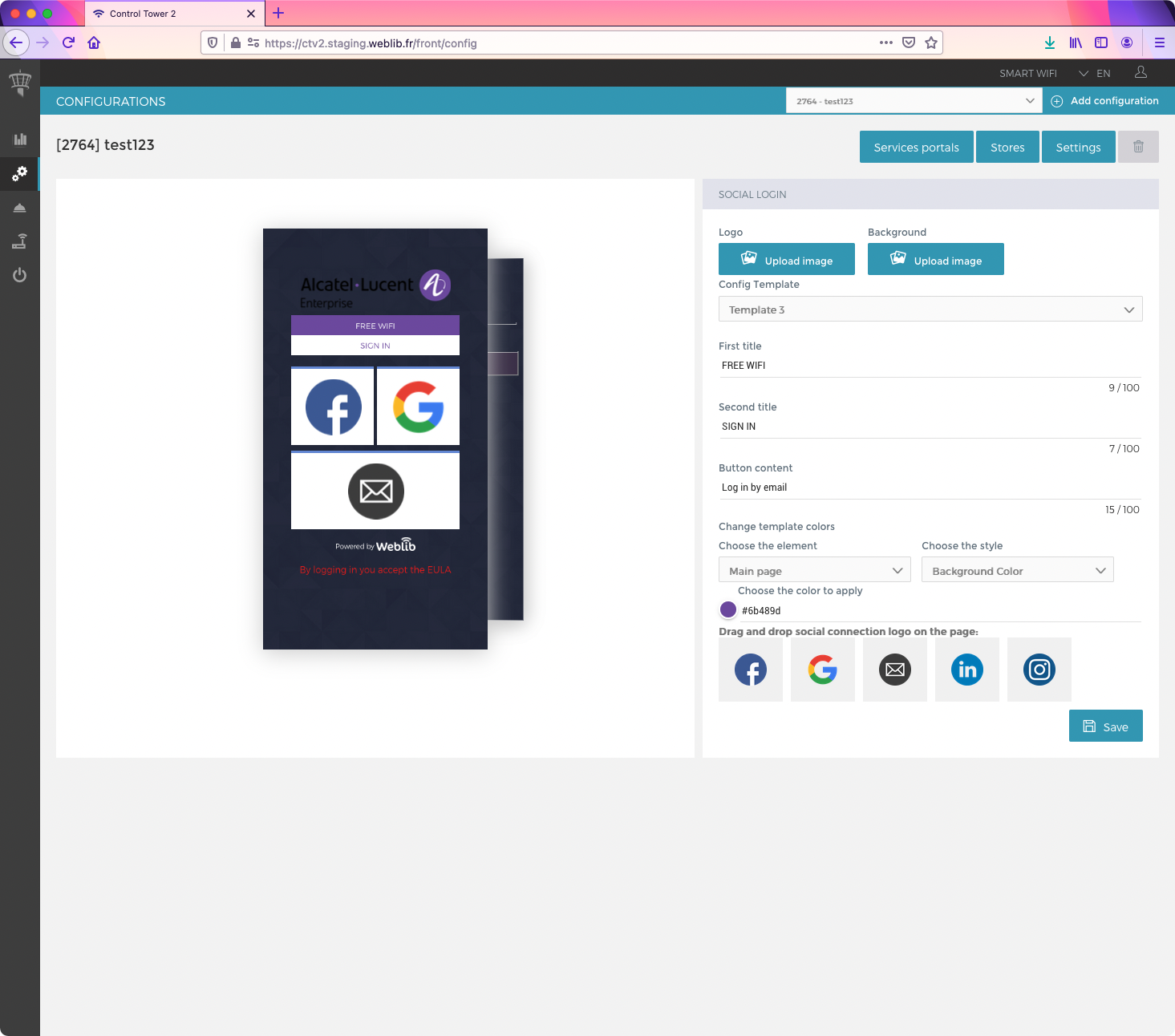This screenshot has width=1175, height=1036.
Task: Click Add configuration in the header
Action: pos(1105,101)
